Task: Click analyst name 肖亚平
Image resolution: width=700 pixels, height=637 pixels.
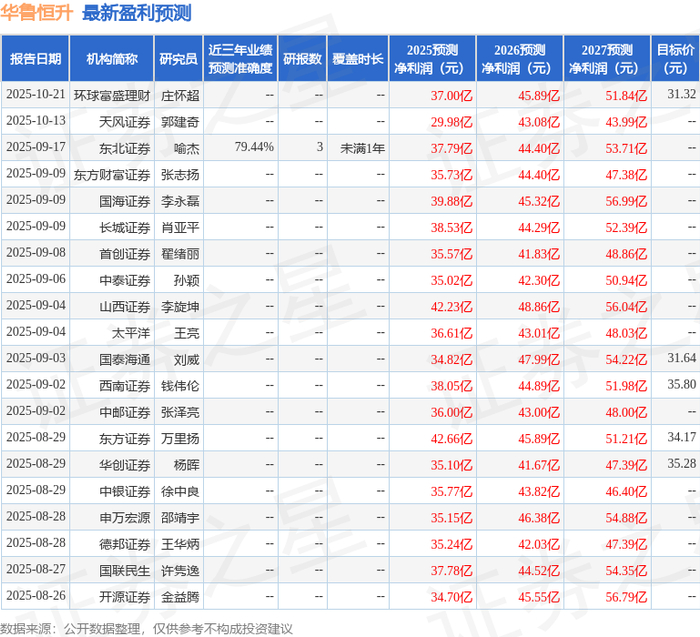Action: pos(180,227)
